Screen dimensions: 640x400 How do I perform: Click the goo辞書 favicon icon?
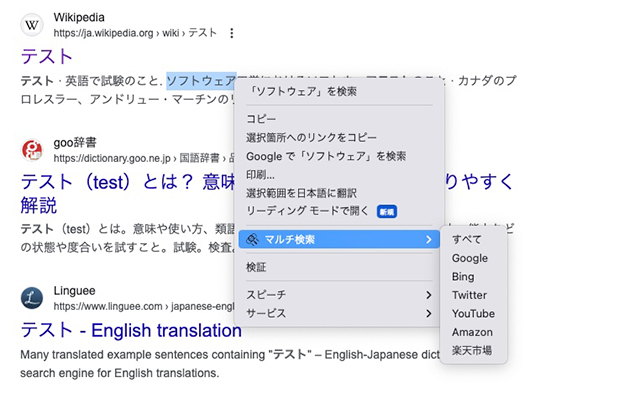coord(33,150)
